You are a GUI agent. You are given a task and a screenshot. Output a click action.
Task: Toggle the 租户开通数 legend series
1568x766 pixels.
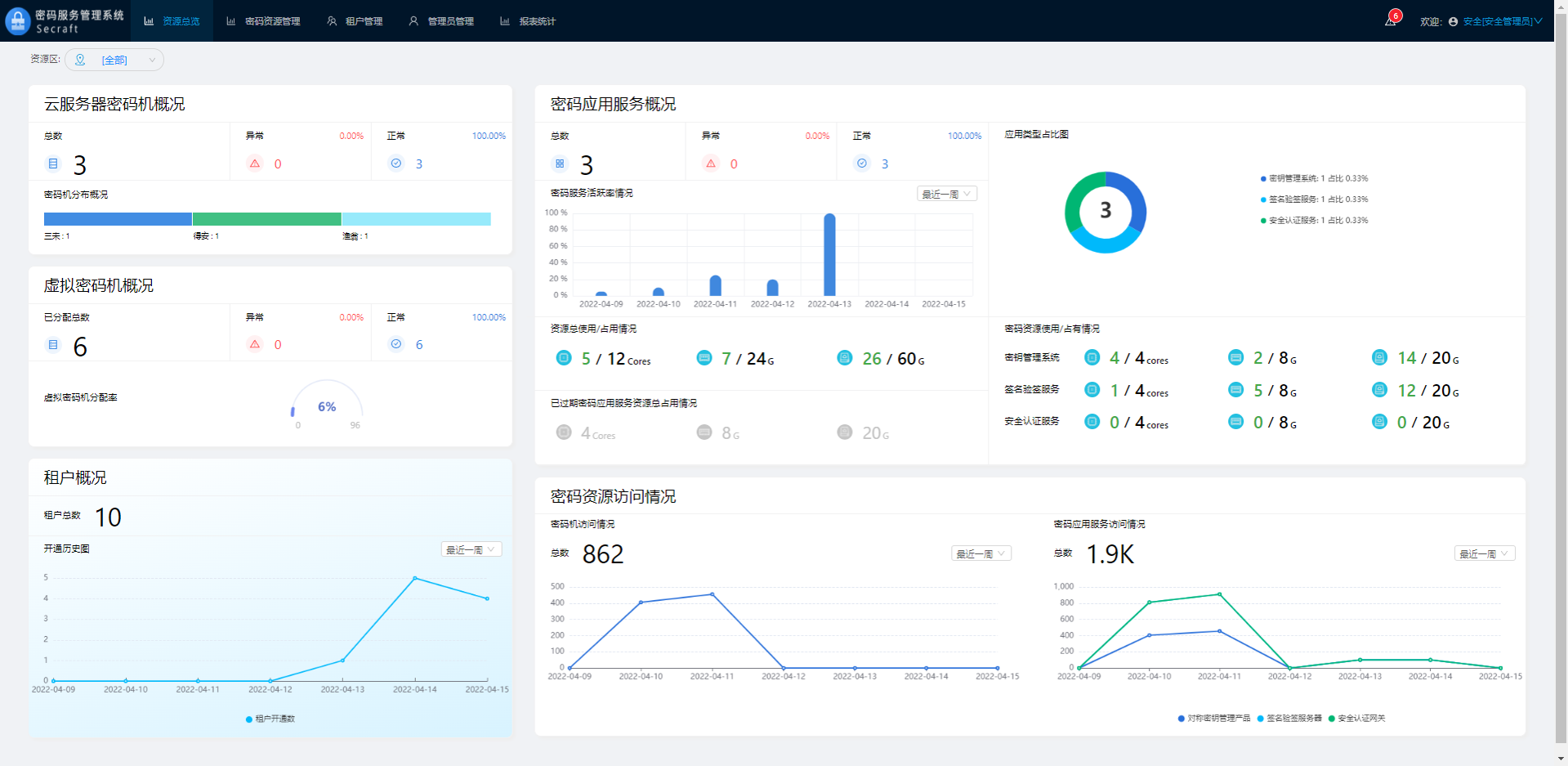(270, 719)
